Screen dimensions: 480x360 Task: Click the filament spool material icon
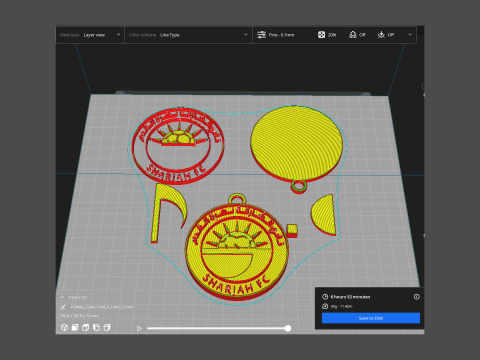325,306
